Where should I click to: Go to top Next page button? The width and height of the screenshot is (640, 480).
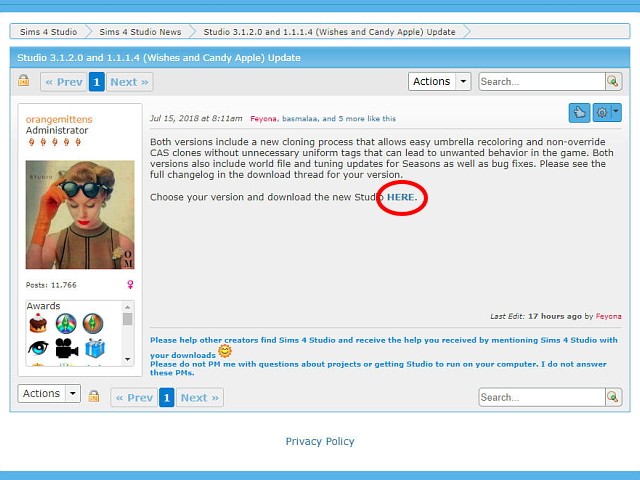point(129,82)
